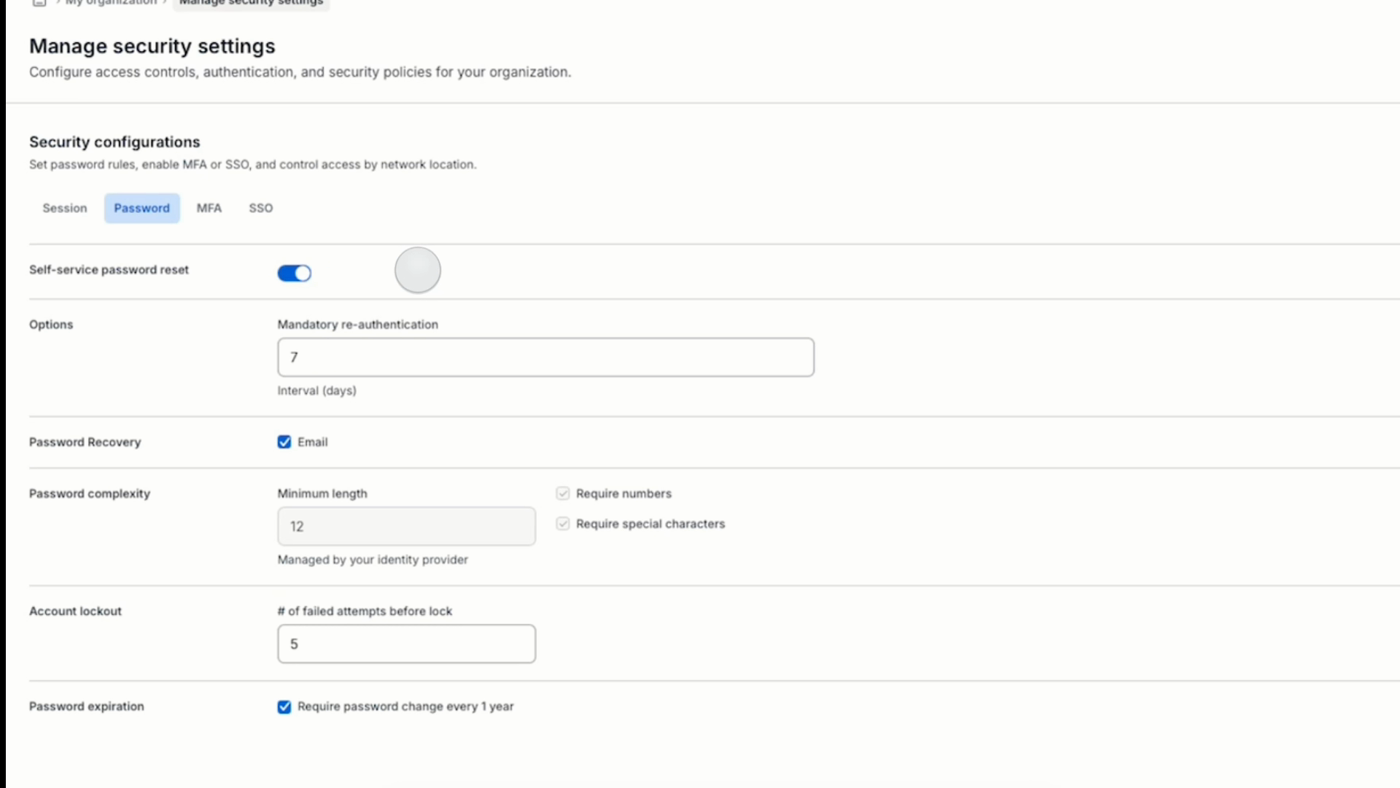Click the Interval (days) caption
This screenshot has width=1400, height=788.
click(x=317, y=391)
